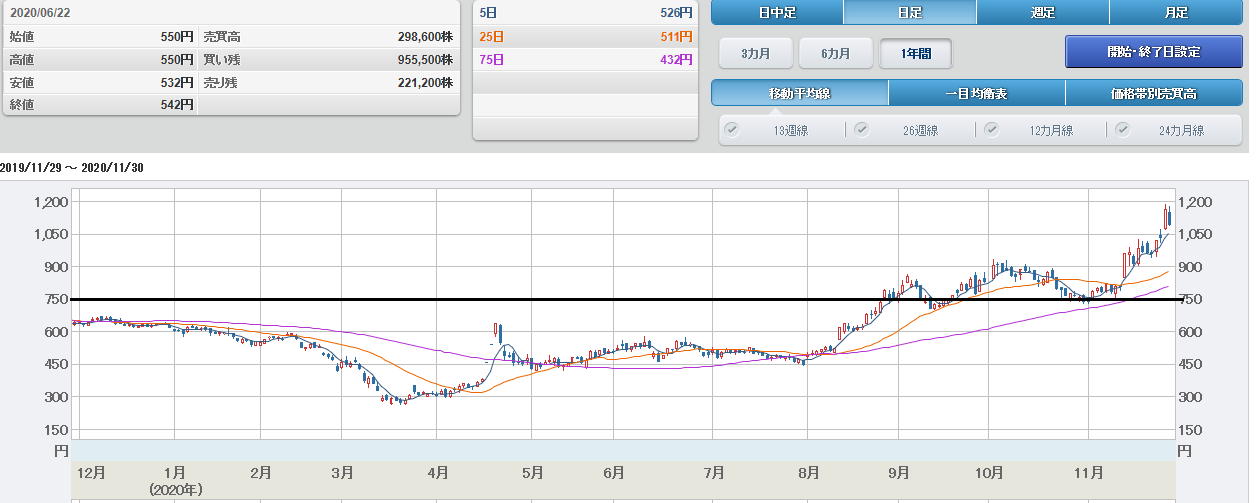The width and height of the screenshot is (1259, 503).
Task: Choose the 1年間 range button
Action: [916, 53]
